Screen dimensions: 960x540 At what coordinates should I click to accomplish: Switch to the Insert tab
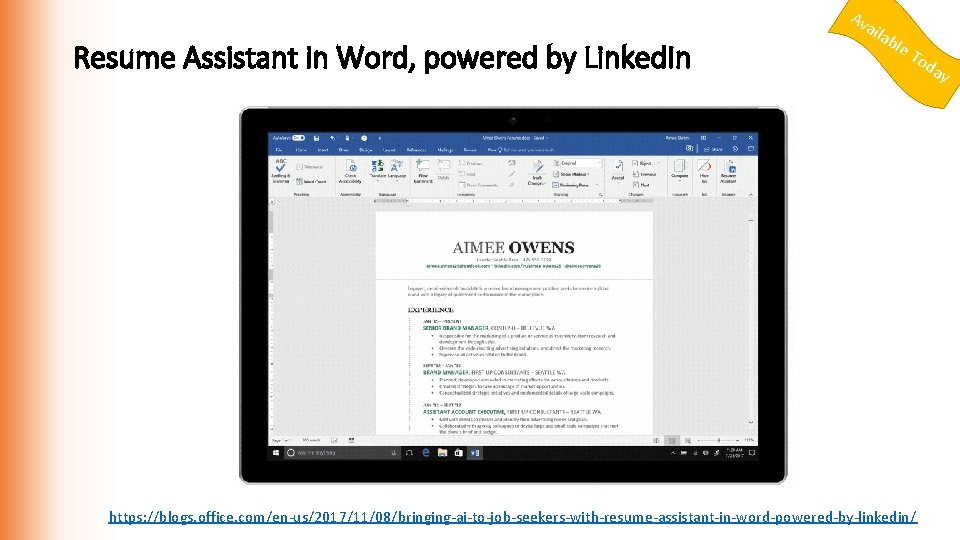click(x=323, y=150)
